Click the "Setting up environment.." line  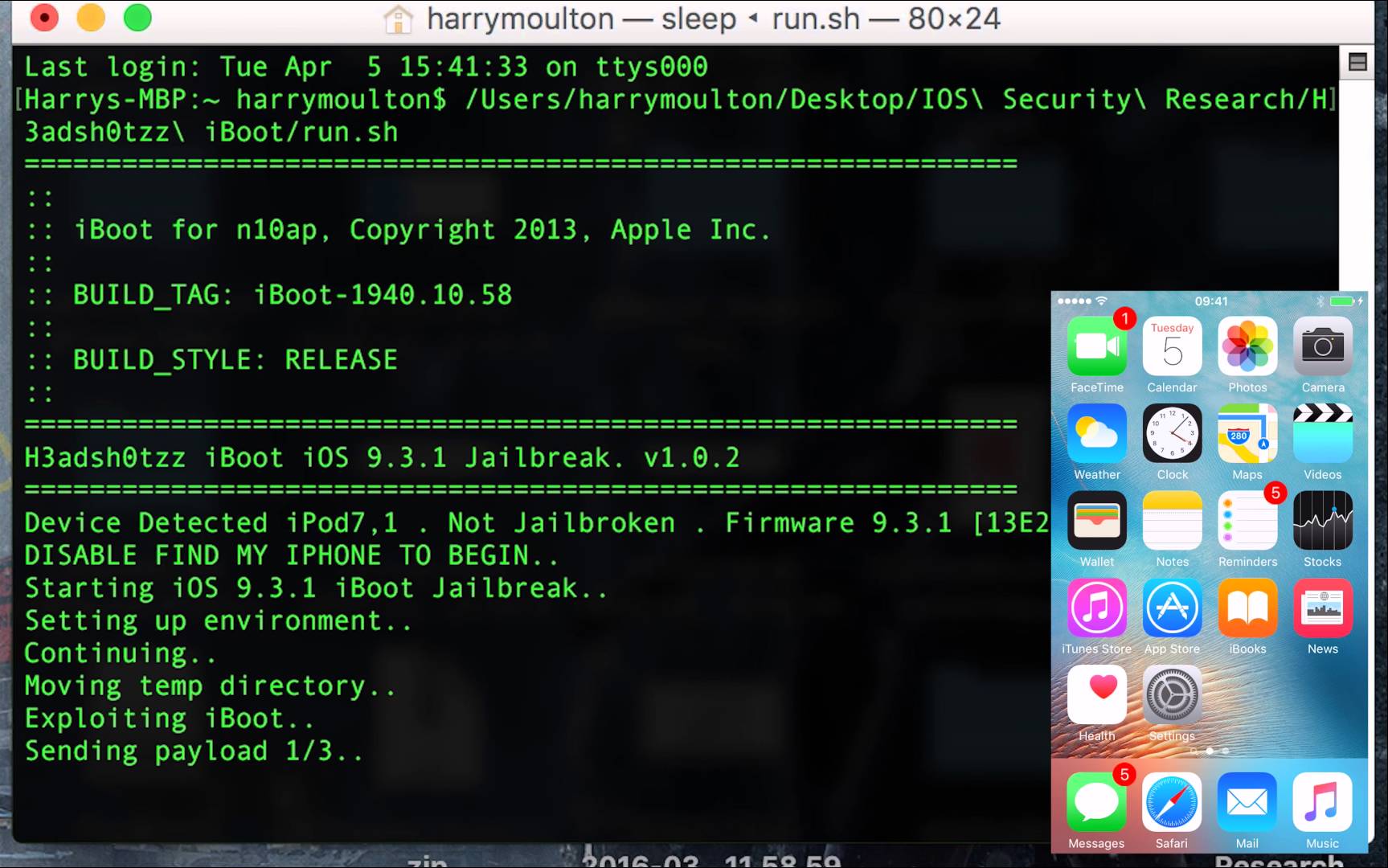click(x=218, y=620)
